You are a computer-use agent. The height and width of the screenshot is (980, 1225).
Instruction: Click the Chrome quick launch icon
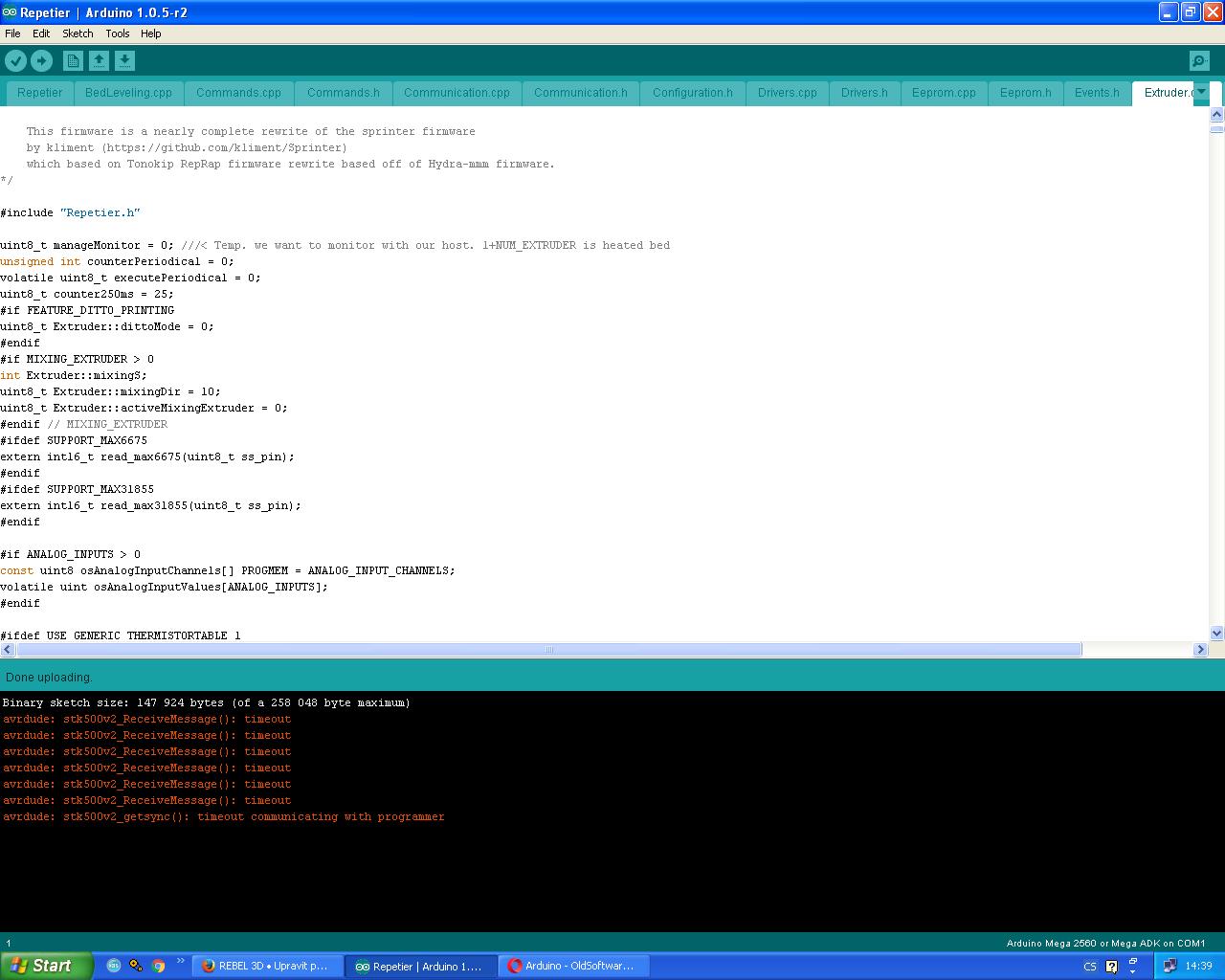tap(158, 966)
